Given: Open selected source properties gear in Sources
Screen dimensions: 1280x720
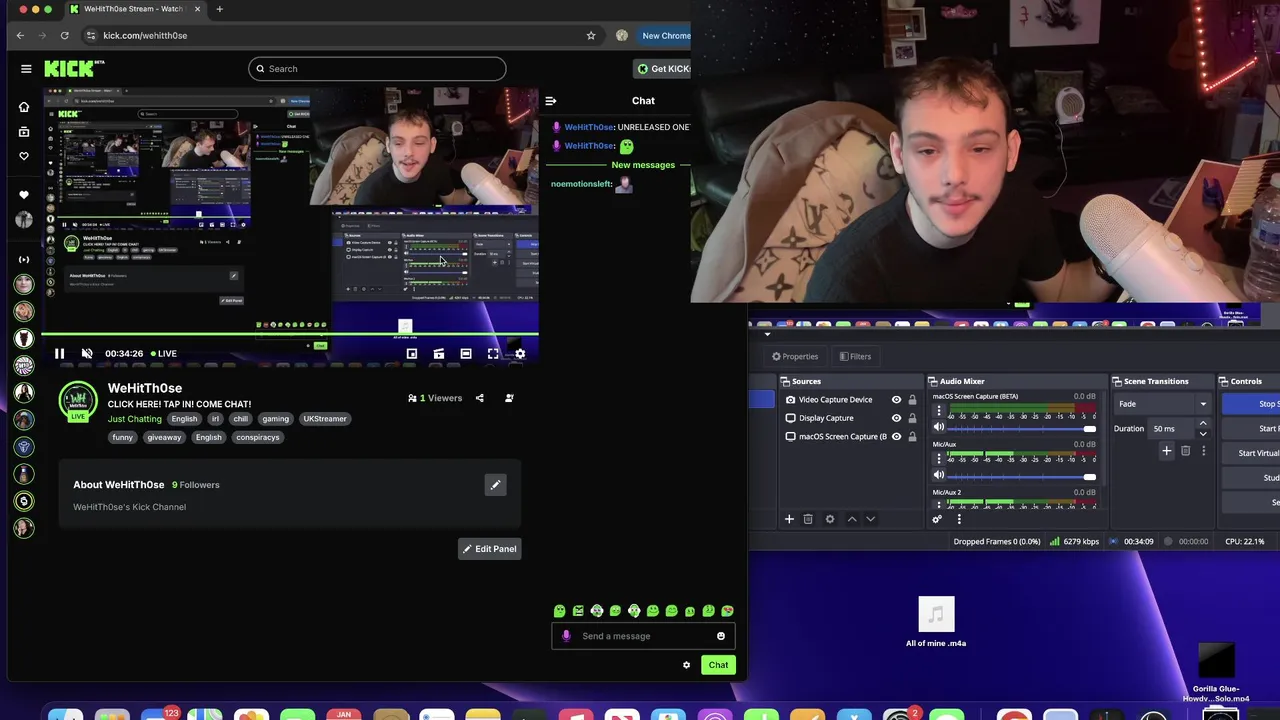Looking at the screenshot, I should click(x=830, y=519).
